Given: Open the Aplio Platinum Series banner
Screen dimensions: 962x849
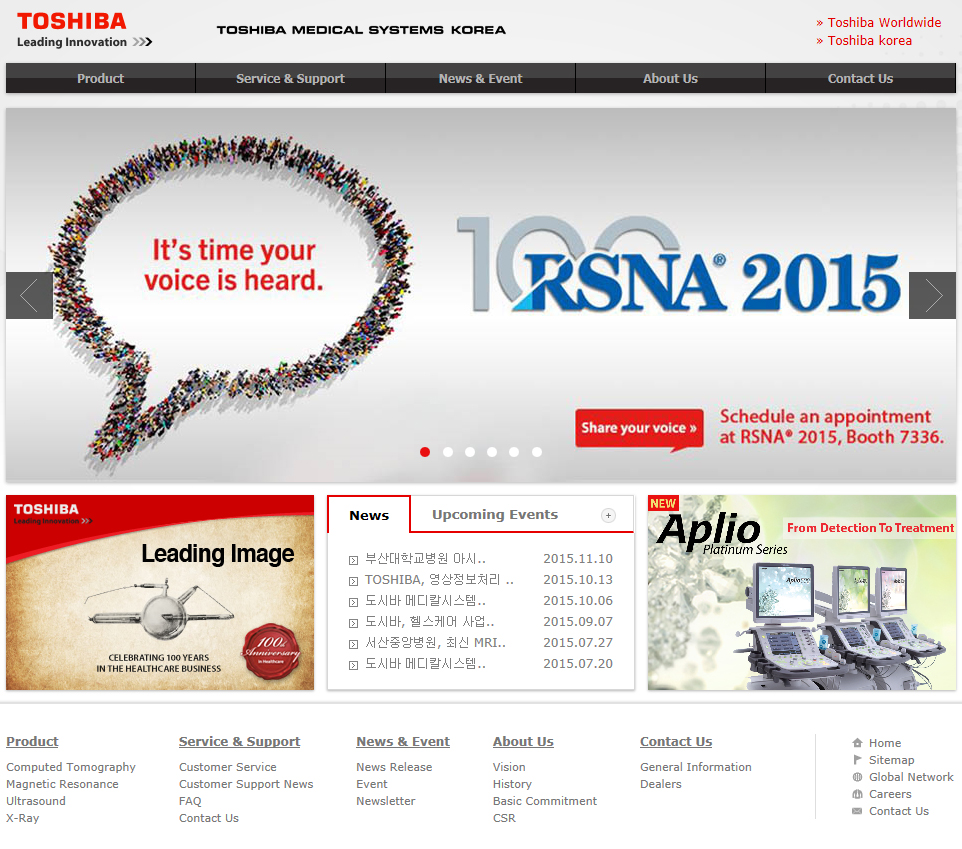Looking at the screenshot, I should click(x=802, y=593).
